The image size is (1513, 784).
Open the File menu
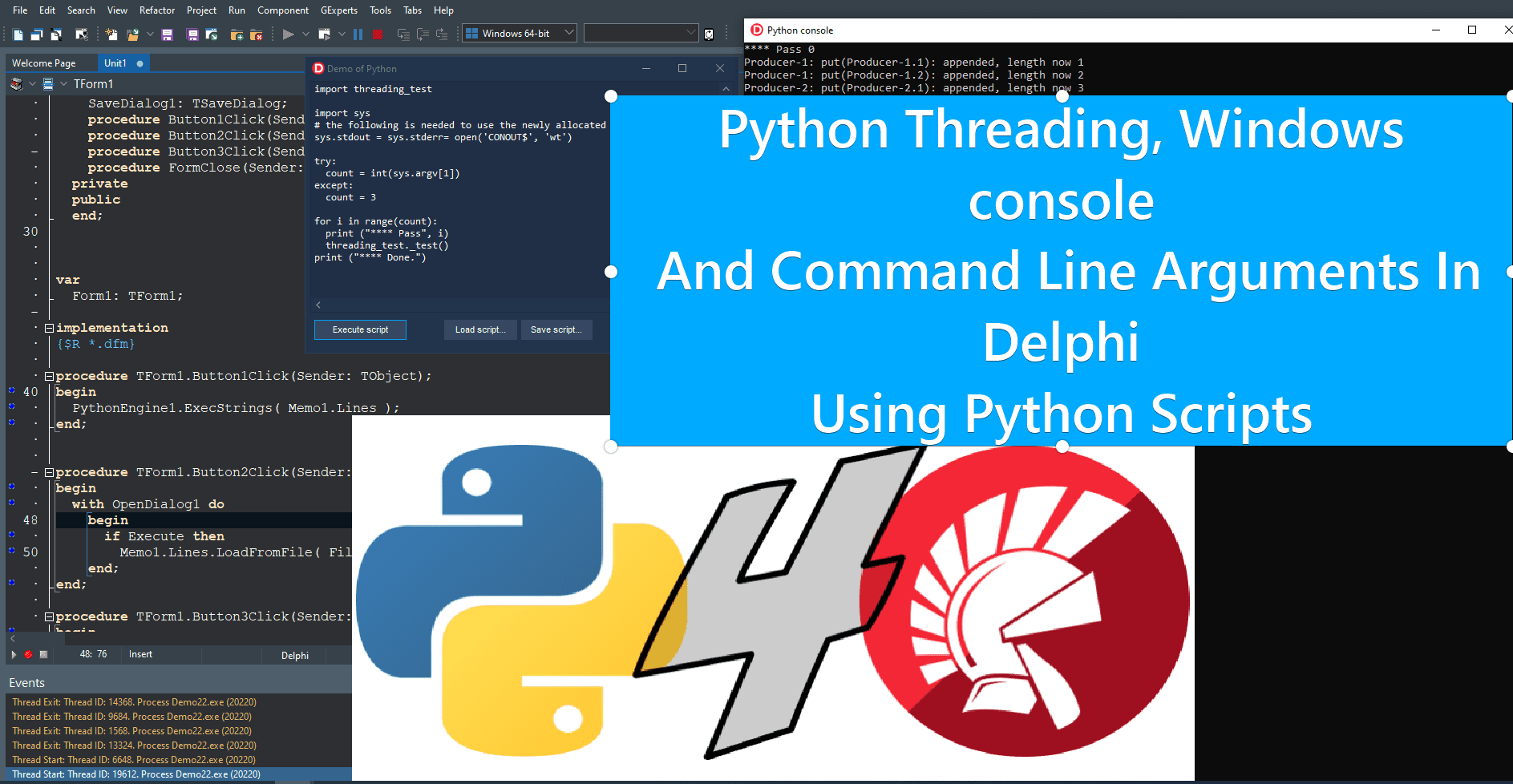pos(20,10)
